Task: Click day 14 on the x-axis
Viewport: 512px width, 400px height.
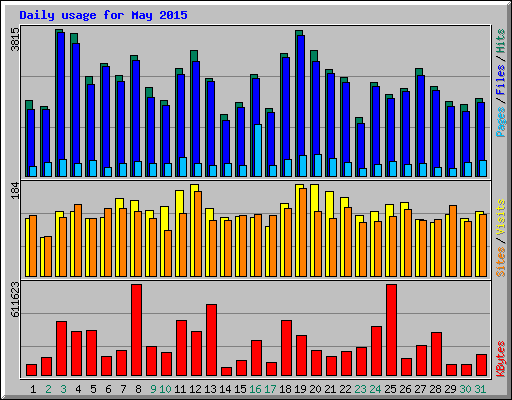Action: (225, 389)
